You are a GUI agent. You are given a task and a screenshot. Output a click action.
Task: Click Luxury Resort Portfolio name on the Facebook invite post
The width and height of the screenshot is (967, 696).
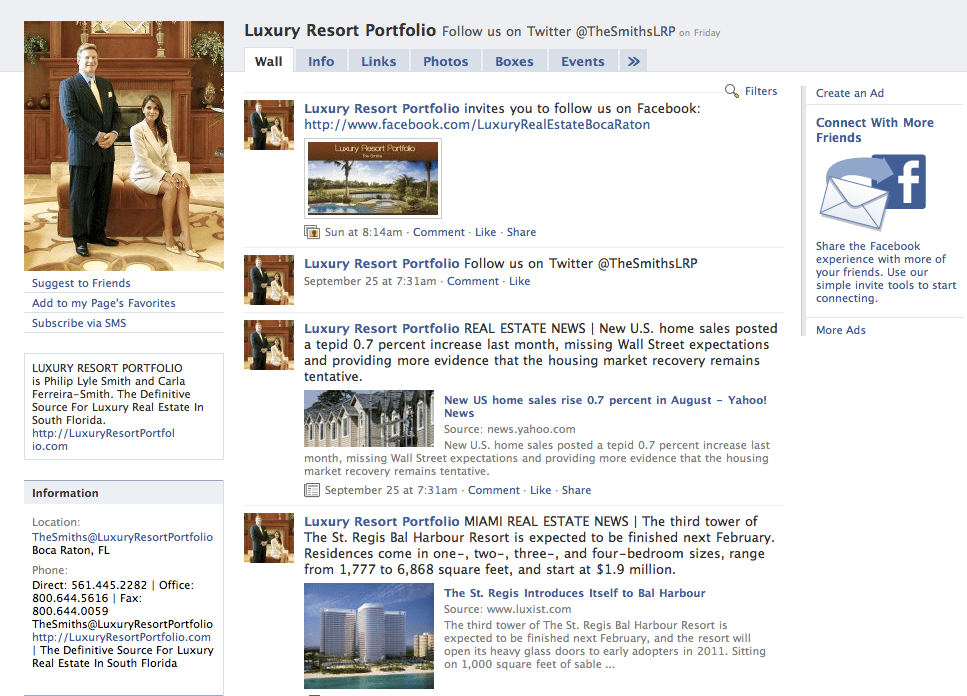382,108
